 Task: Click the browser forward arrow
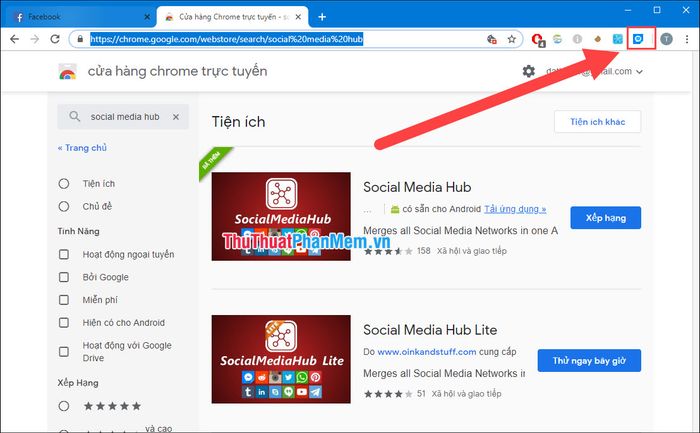point(35,39)
